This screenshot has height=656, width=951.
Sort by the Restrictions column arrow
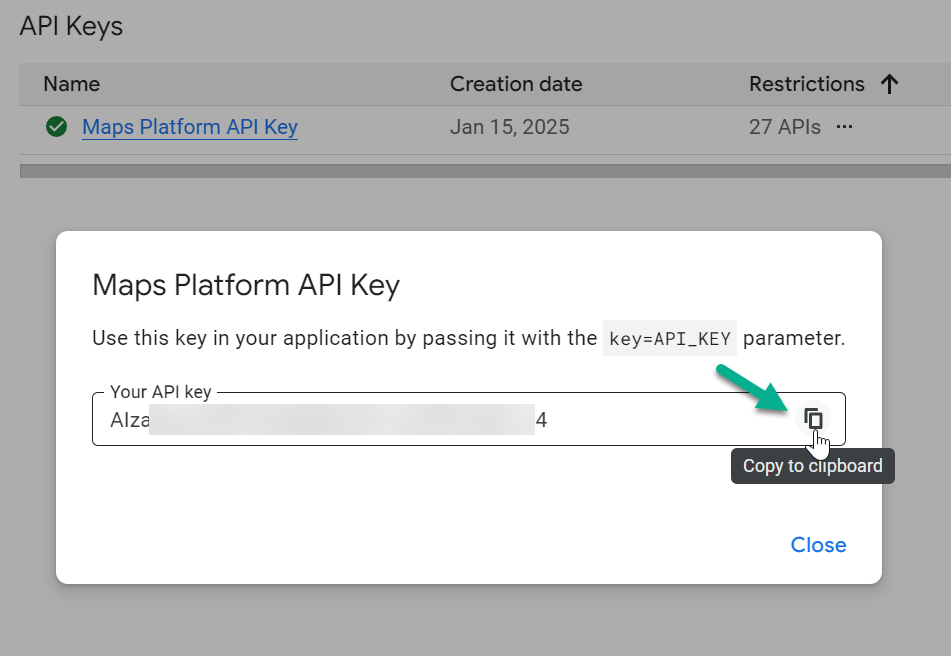tap(889, 84)
